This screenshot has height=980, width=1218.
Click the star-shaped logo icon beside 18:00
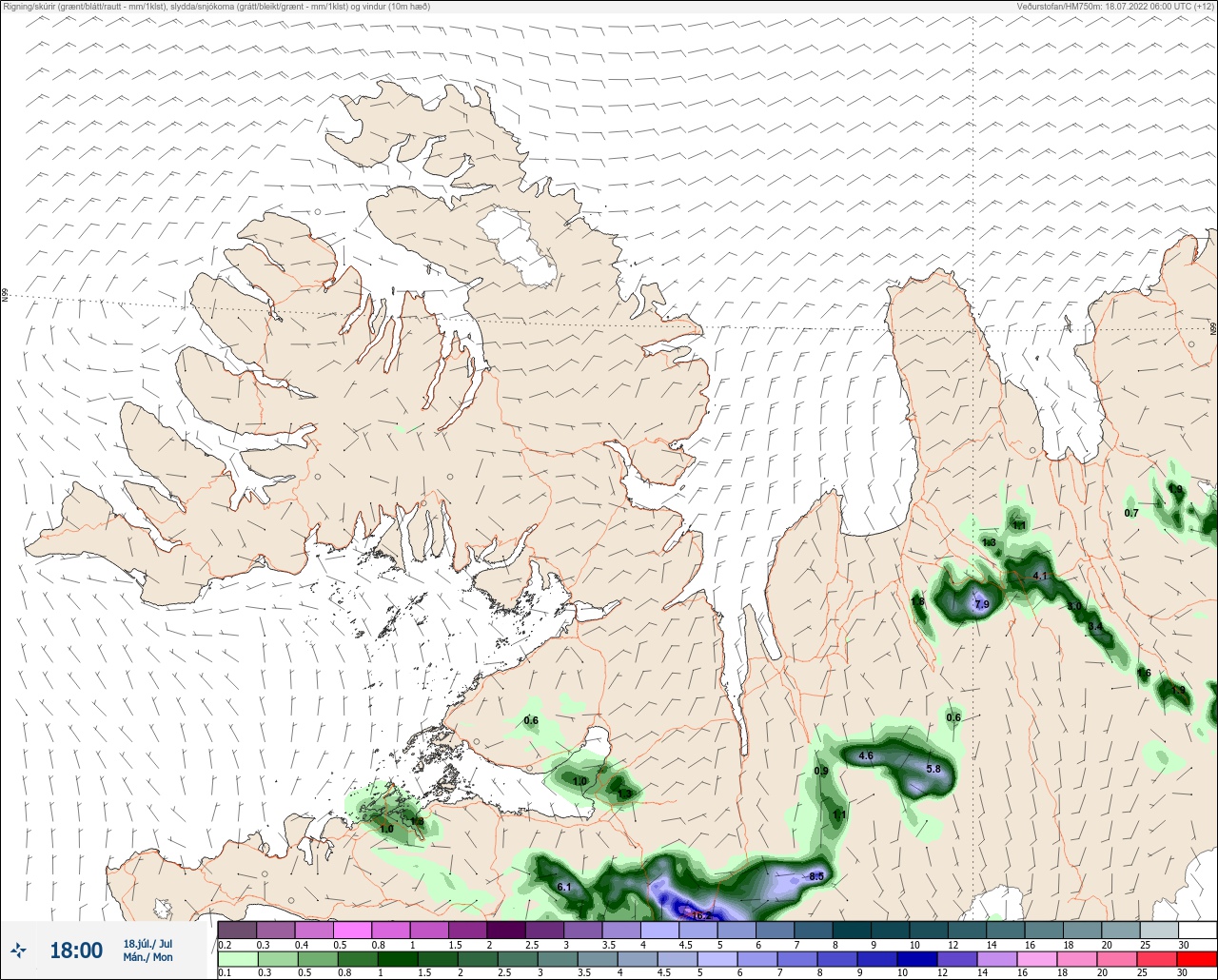click(19, 950)
